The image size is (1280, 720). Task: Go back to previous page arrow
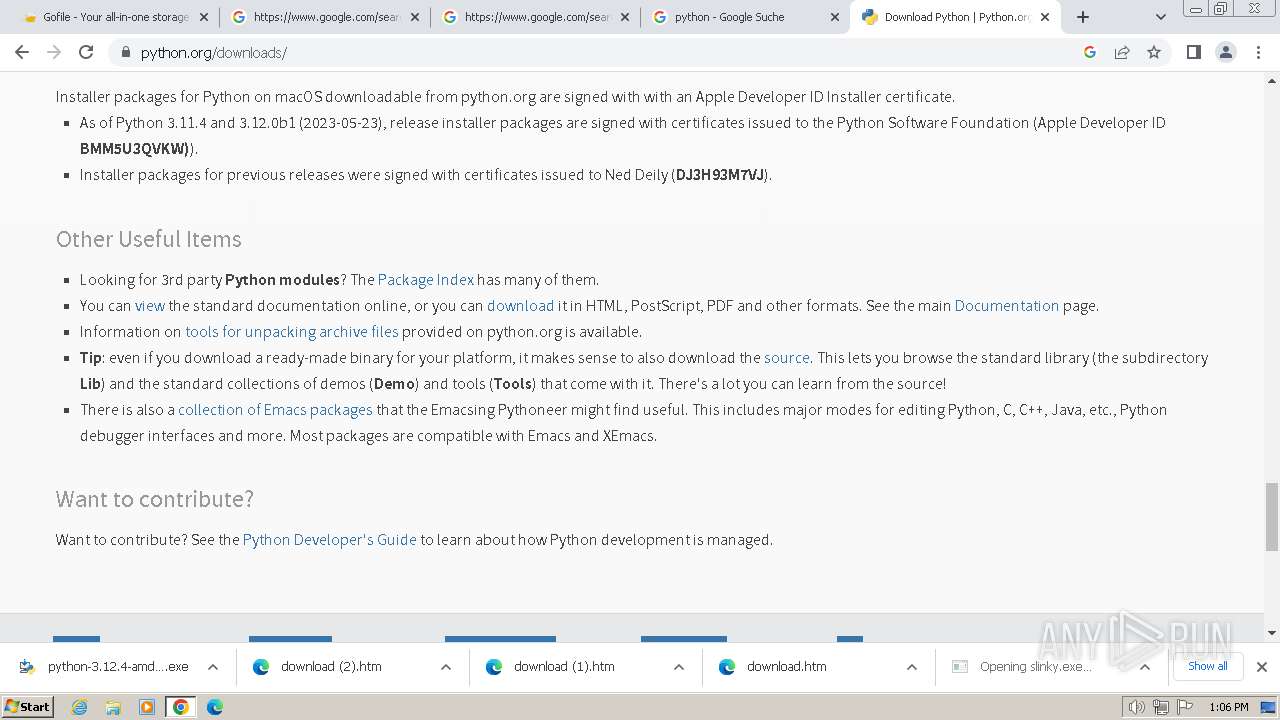point(22,52)
